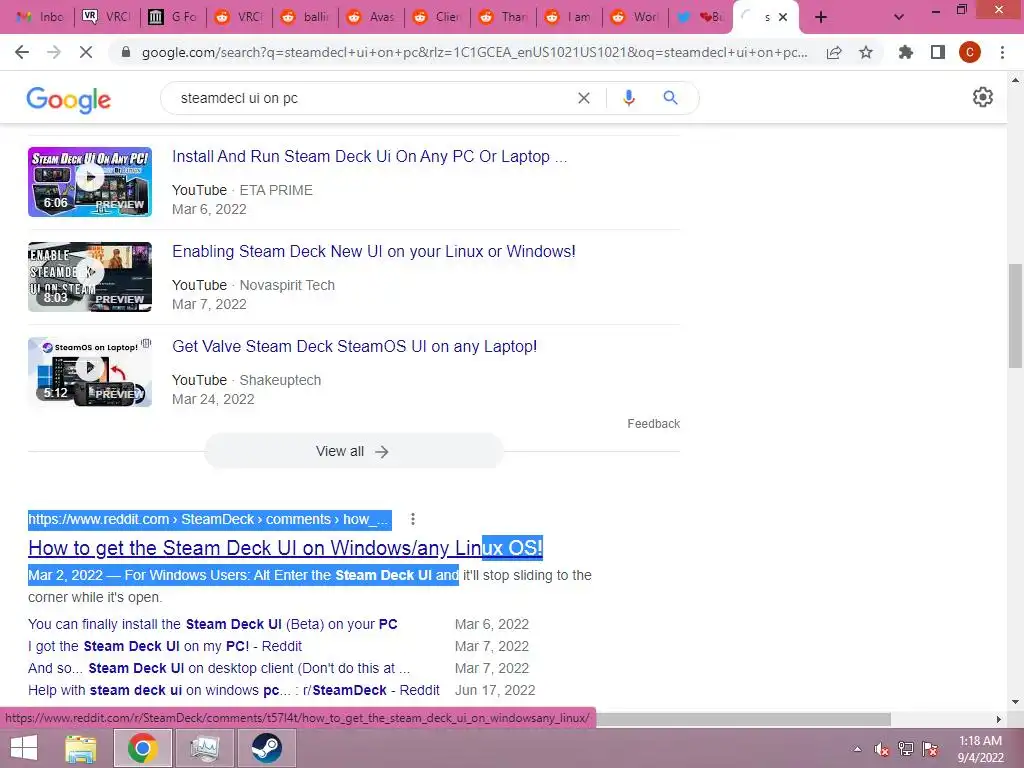Open Enabling Steam Deck New UI video link
Screen dimensions: 1024x768
pos(374,251)
